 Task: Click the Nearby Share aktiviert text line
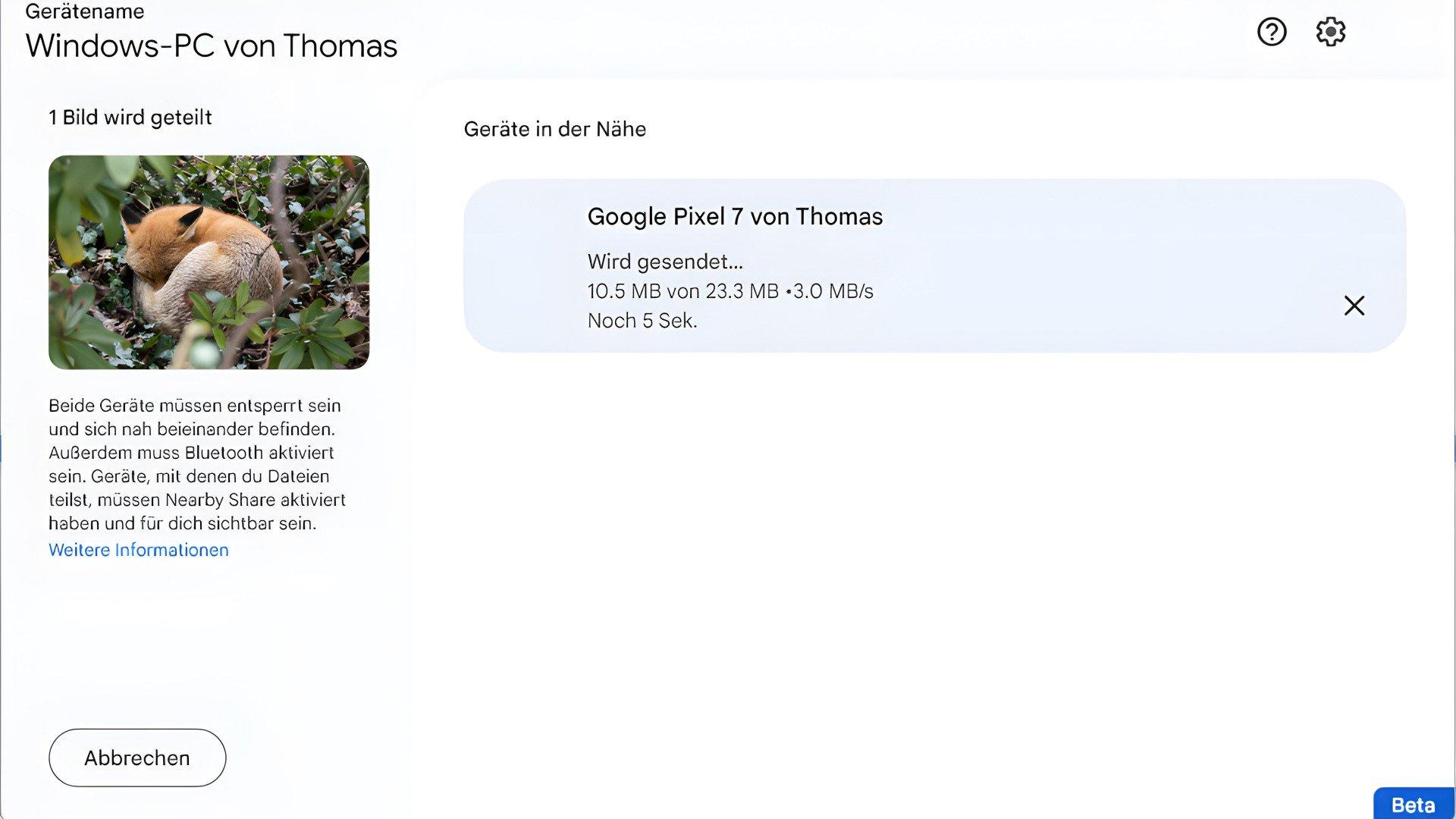(x=197, y=500)
